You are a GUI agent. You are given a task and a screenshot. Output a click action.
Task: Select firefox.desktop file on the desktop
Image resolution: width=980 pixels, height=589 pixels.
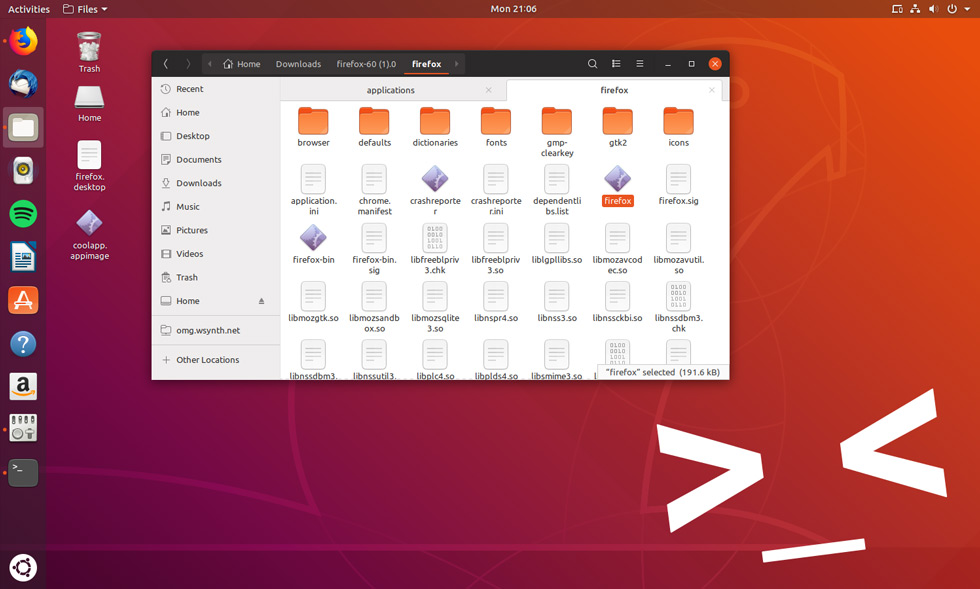(89, 166)
